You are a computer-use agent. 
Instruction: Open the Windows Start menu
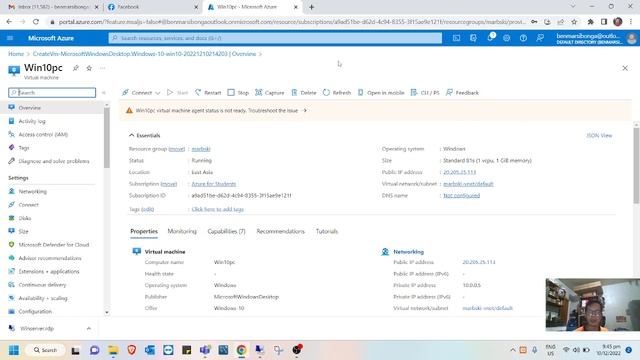(x=14, y=350)
